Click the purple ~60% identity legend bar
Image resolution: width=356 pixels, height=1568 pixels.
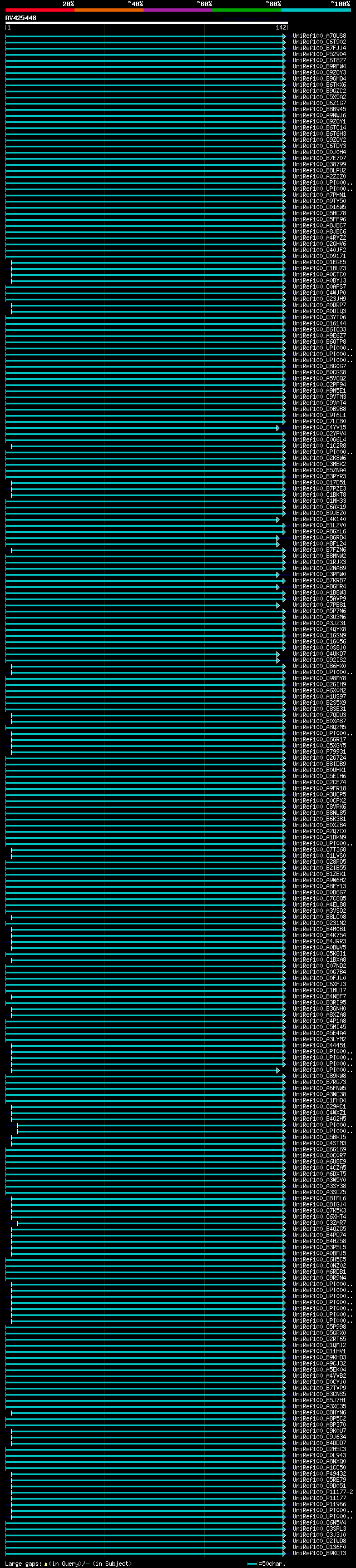pyautogui.click(x=177, y=10)
